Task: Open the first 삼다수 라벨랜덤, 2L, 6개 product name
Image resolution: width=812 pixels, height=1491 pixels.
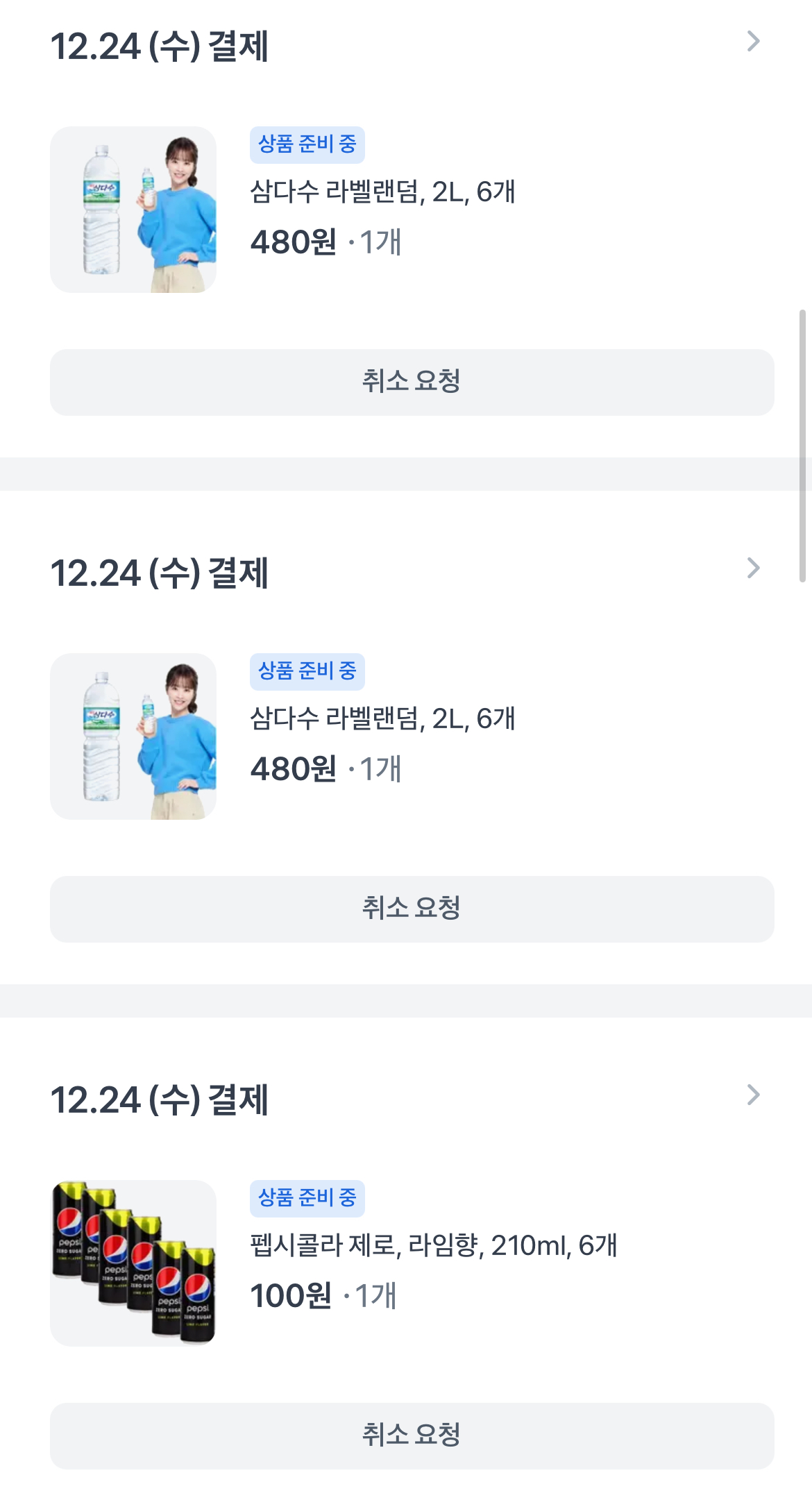Action: pyautogui.click(x=382, y=192)
